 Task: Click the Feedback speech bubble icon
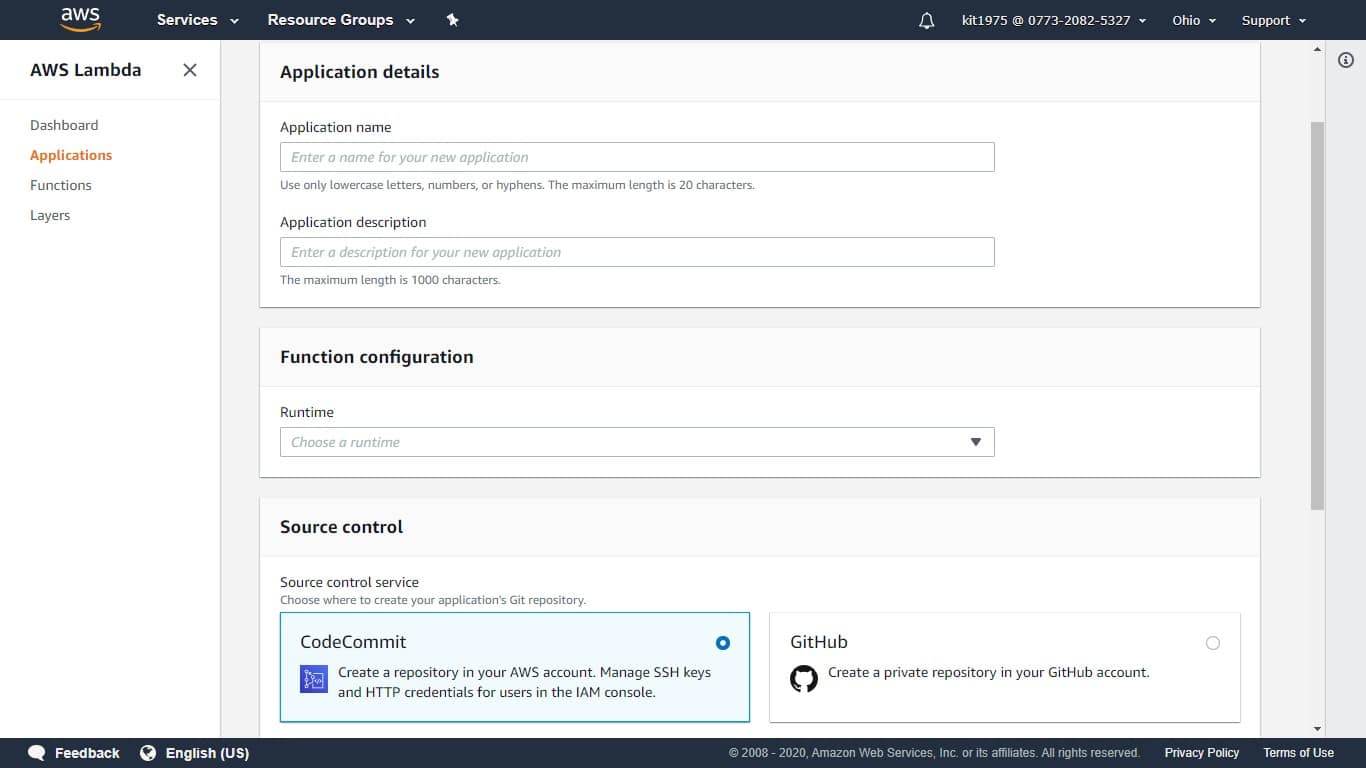pos(37,753)
